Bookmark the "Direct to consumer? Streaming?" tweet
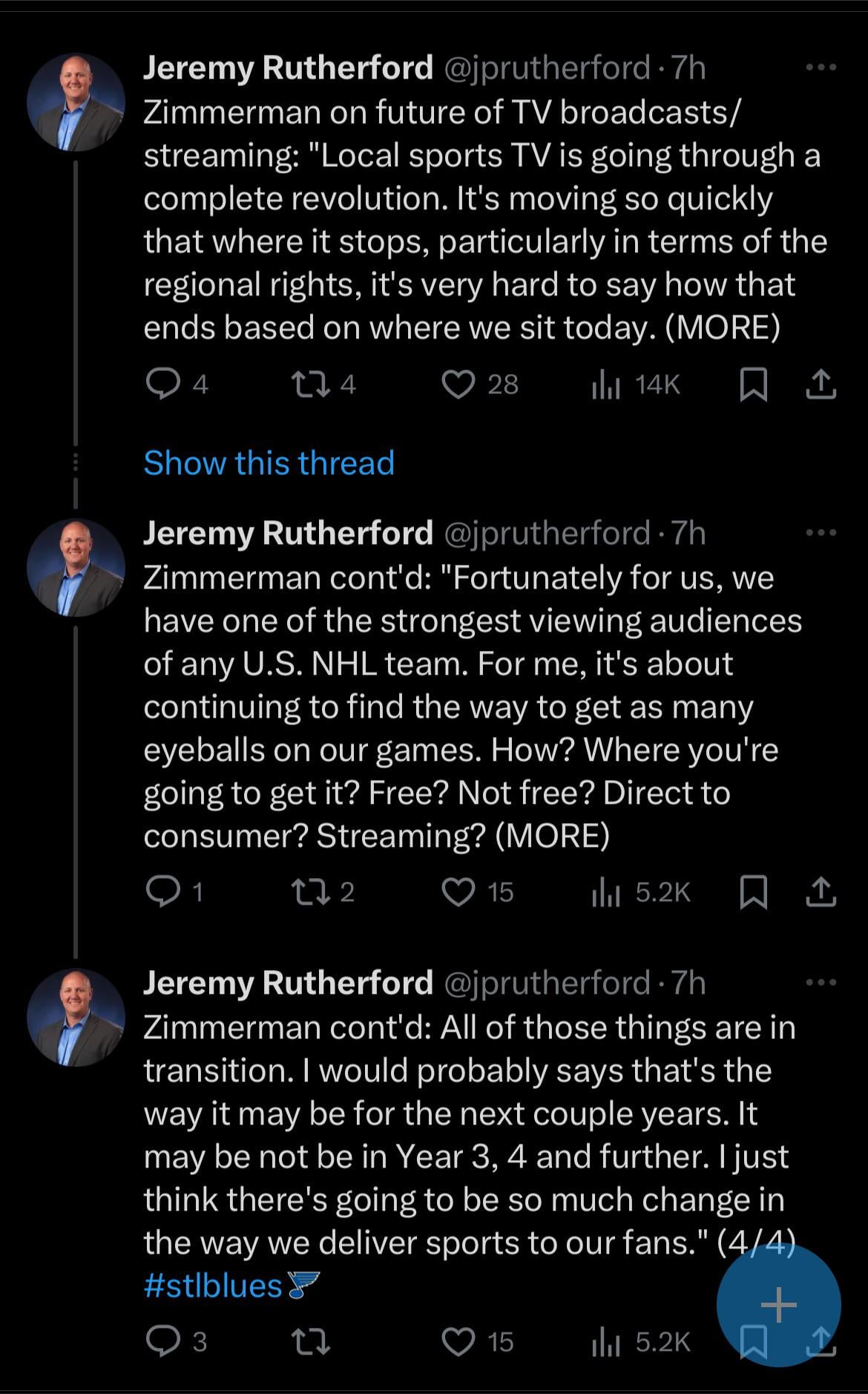 [x=754, y=893]
